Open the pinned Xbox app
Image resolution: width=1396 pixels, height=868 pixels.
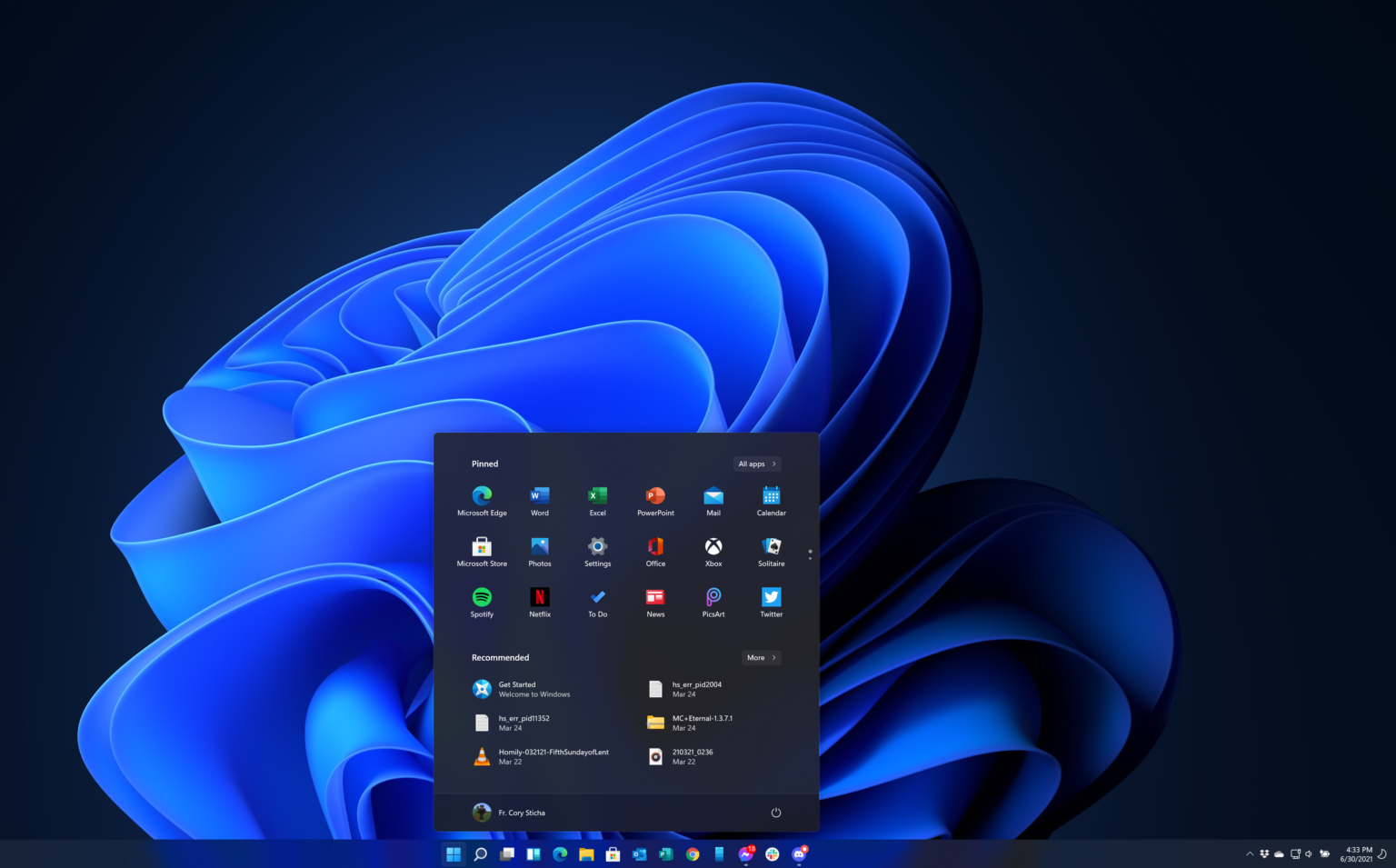tap(713, 552)
